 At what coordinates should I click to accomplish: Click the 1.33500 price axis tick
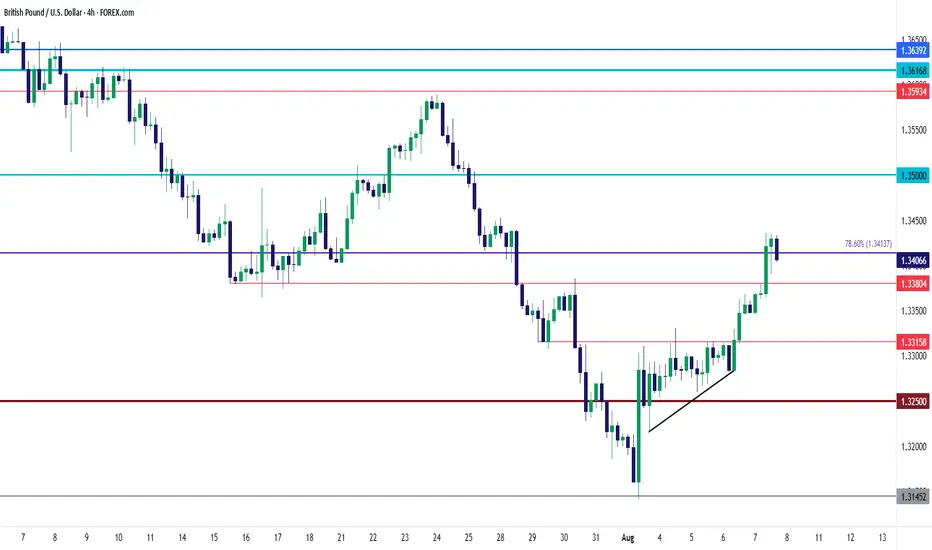914,310
